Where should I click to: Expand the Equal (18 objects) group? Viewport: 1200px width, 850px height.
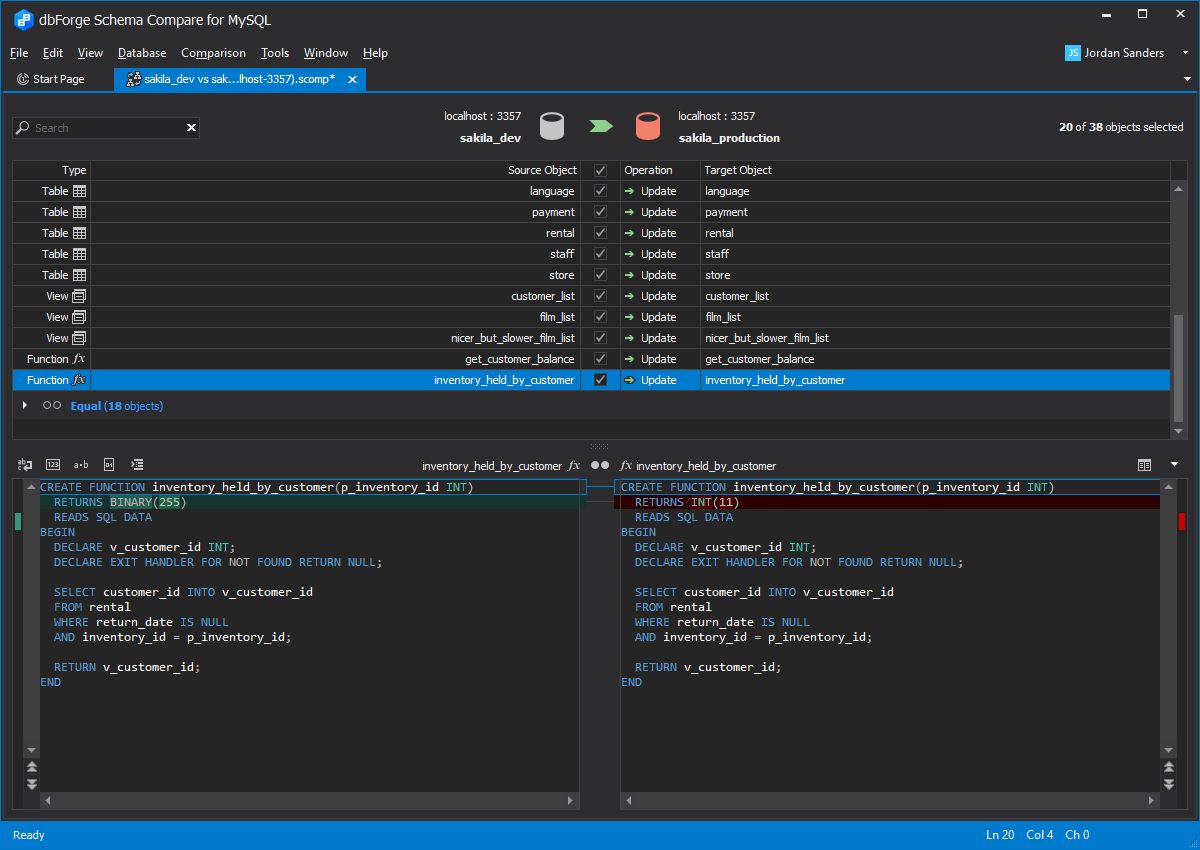pos(25,406)
